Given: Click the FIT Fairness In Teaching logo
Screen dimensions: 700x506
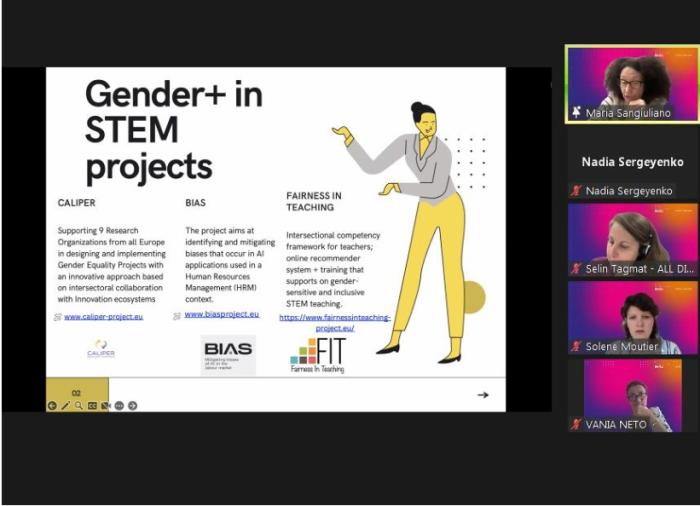Looking at the screenshot, I should [x=318, y=355].
